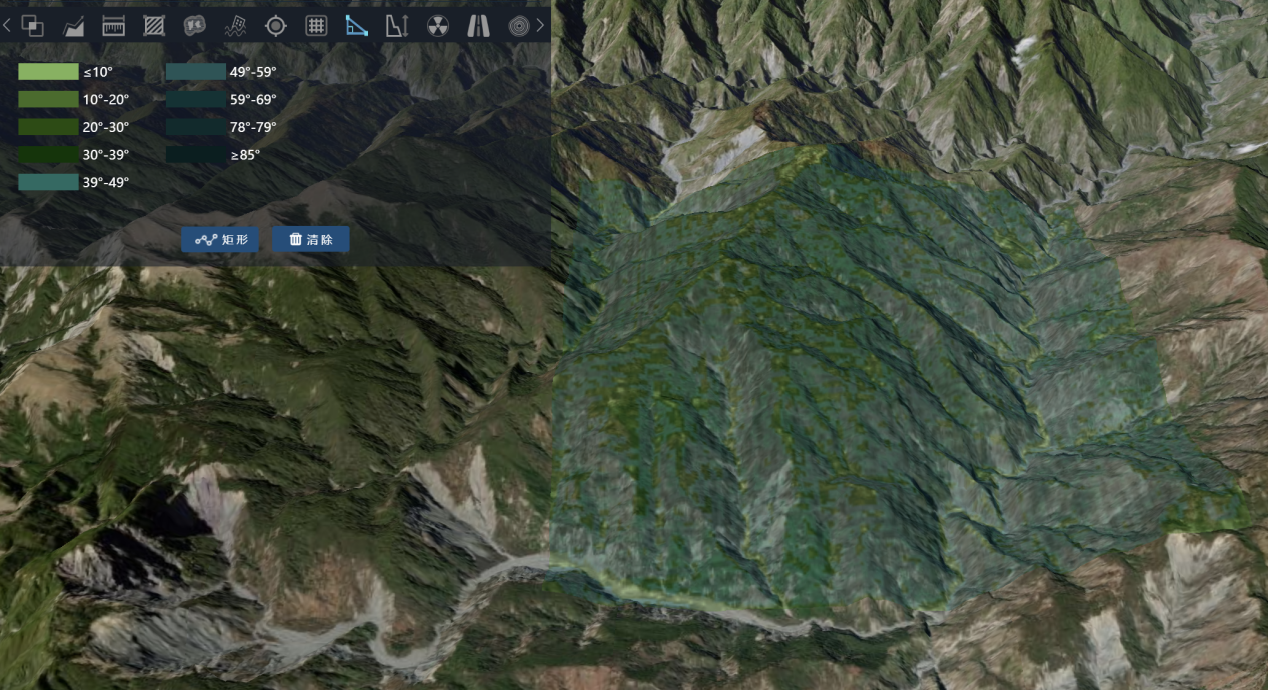Click the "30°-39°" legend label
The height and width of the screenshot is (690, 1268).
point(106,155)
